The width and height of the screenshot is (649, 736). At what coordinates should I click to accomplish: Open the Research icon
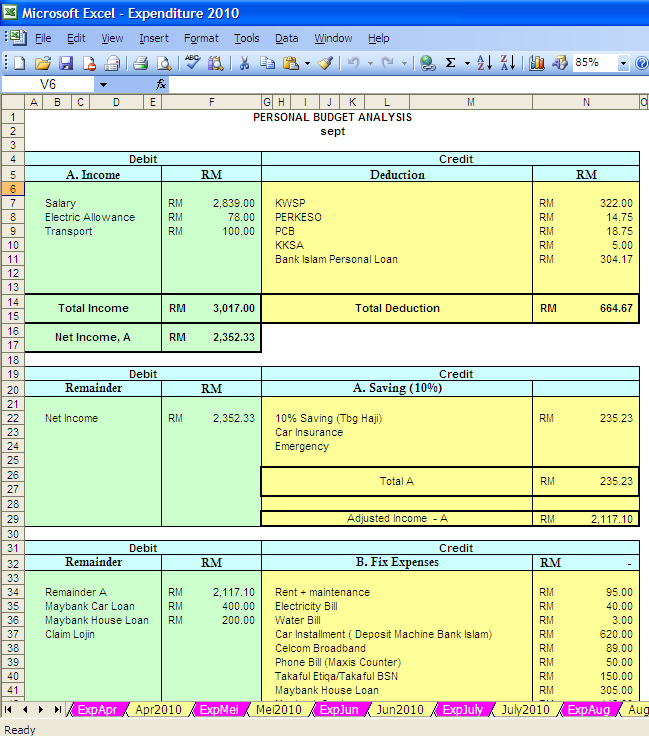(216, 63)
